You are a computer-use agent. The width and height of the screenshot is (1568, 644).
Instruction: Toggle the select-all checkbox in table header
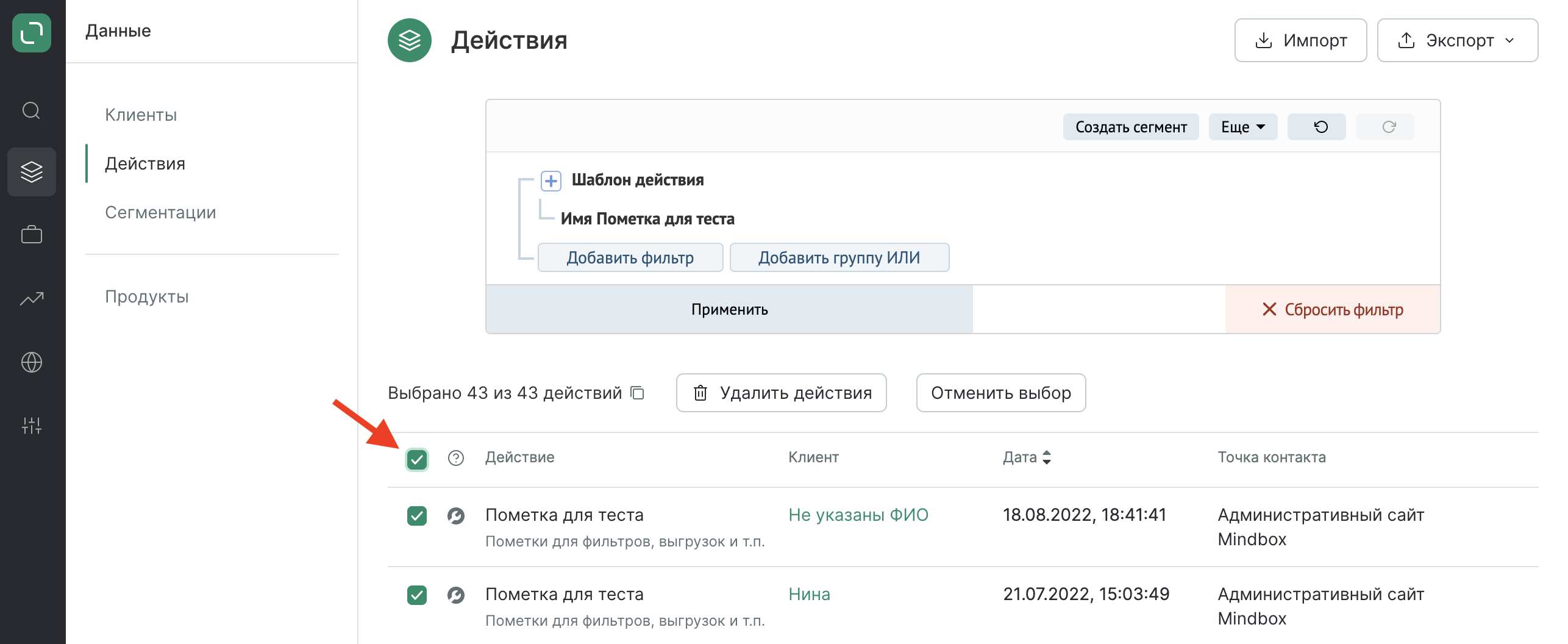click(417, 459)
